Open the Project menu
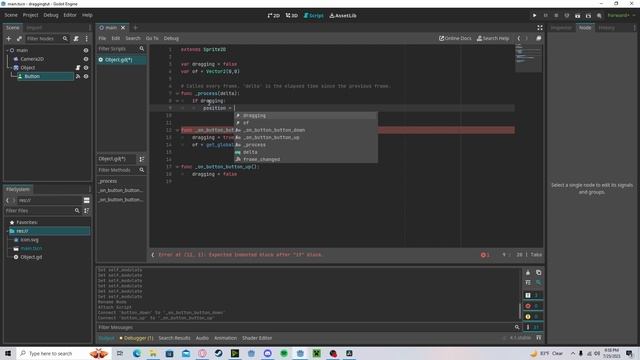The image size is (640, 360). 30,15
